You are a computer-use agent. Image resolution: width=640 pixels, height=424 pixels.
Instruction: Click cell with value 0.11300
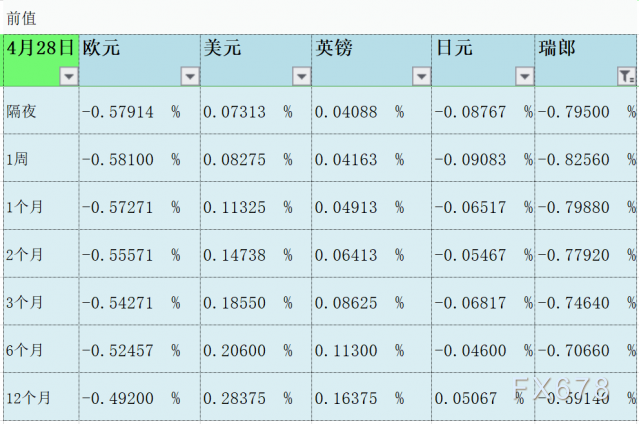point(371,349)
